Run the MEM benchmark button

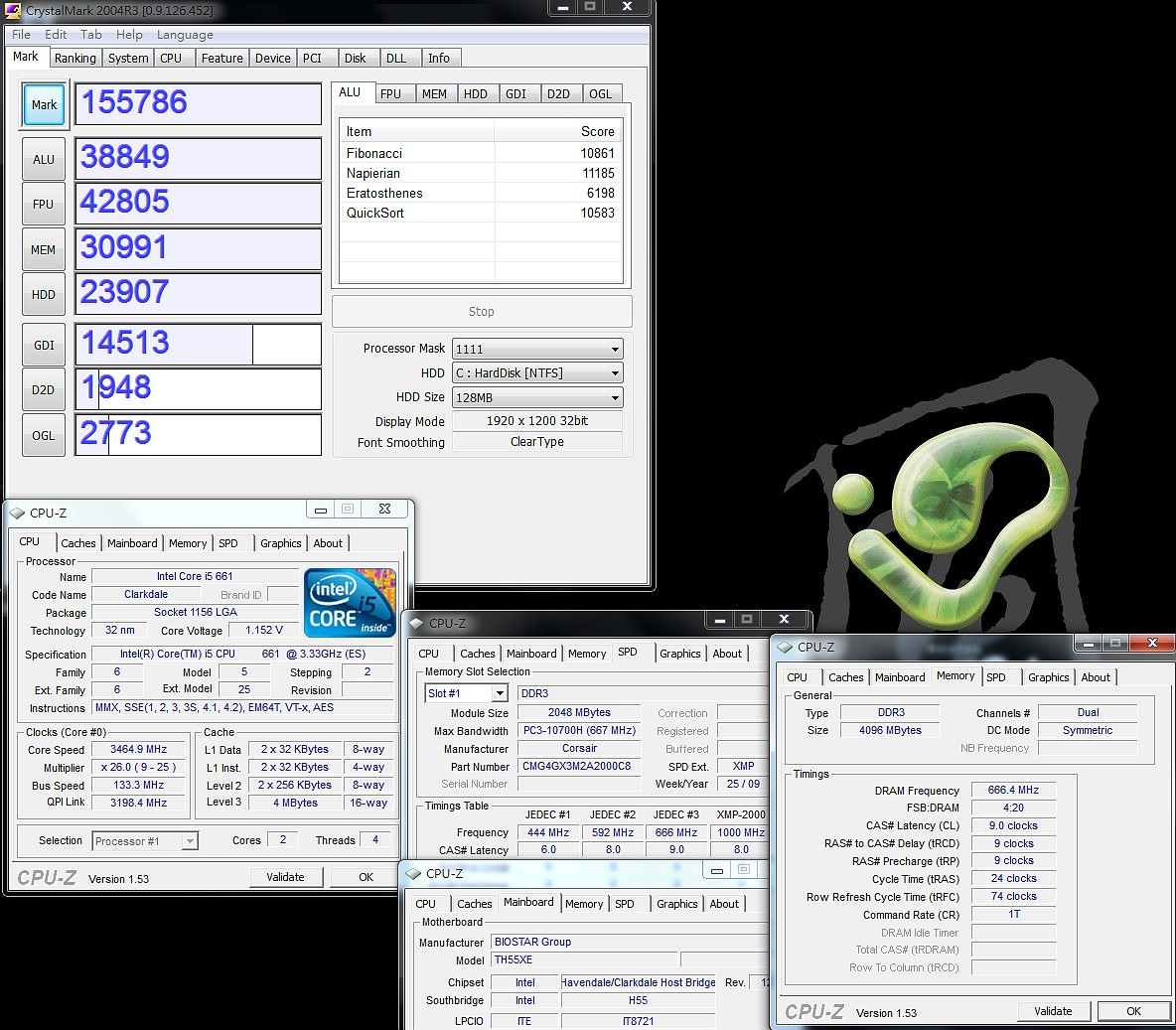(44, 250)
